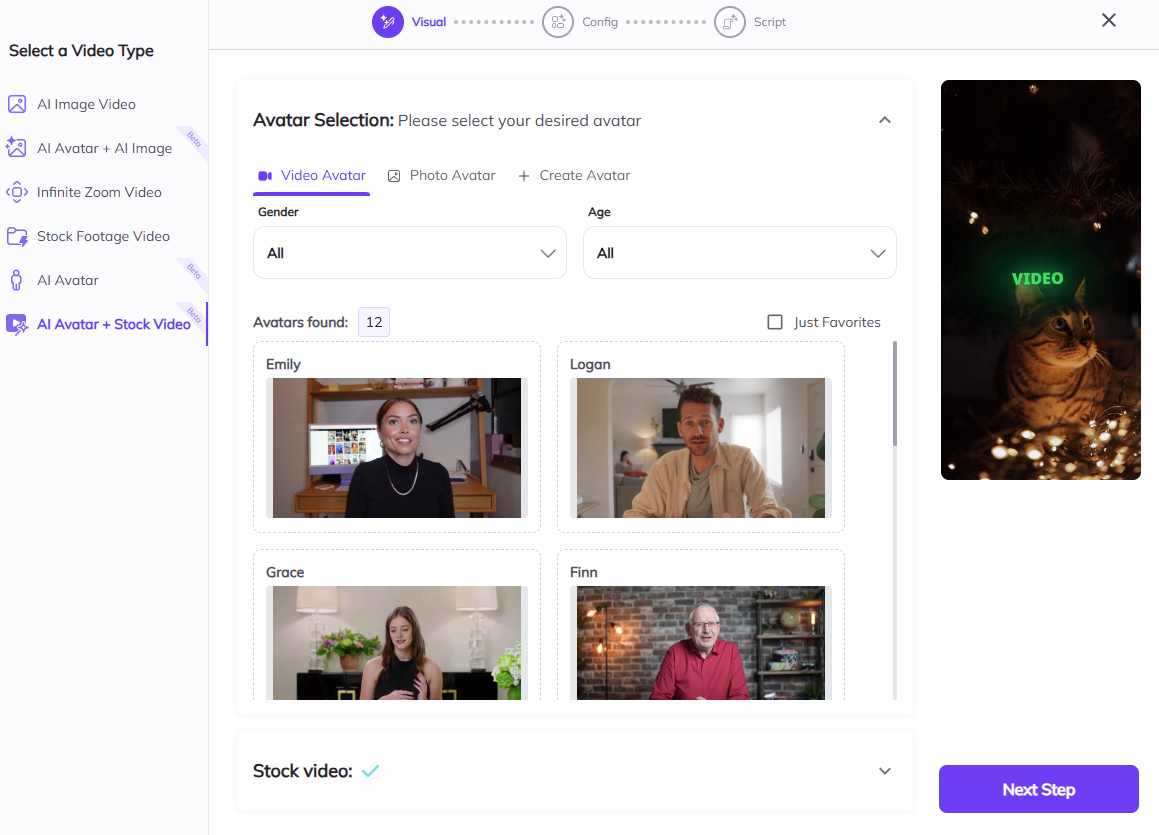Image resolution: width=1159 pixels, height=835 pixels.
Task: Enable the Just Favorites checkbox
Action: pos(775,322)
